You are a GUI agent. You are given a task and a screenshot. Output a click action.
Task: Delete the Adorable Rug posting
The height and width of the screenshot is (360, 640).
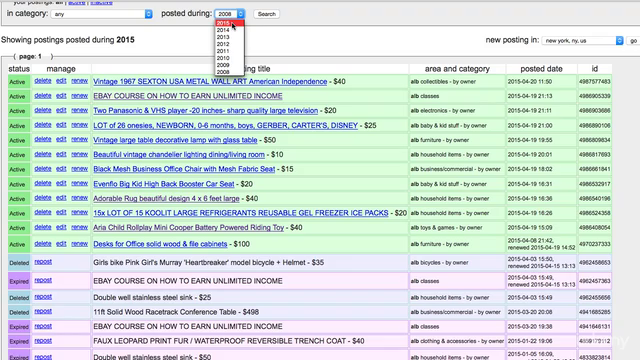[43, 198]
